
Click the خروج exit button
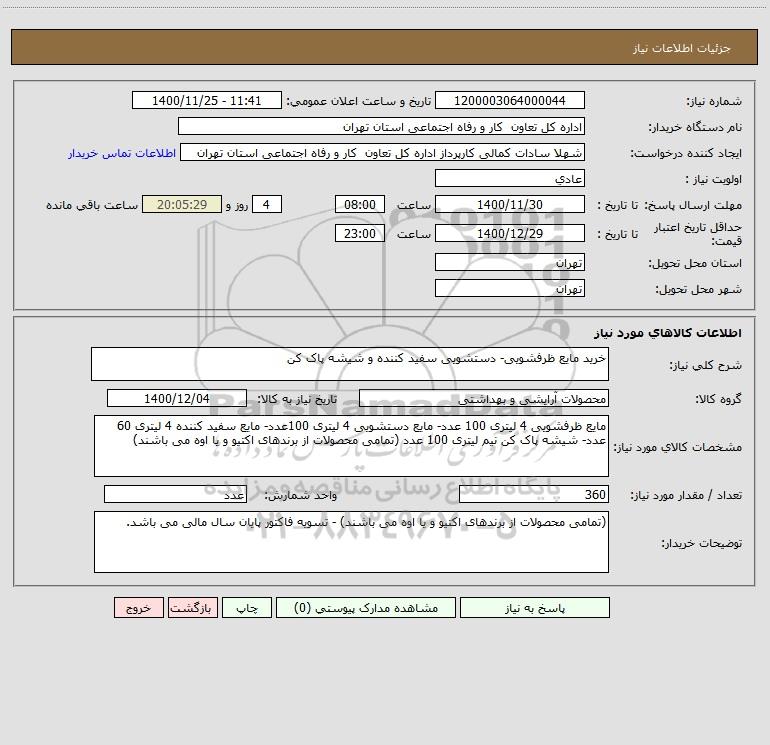[x=138, y=607]
